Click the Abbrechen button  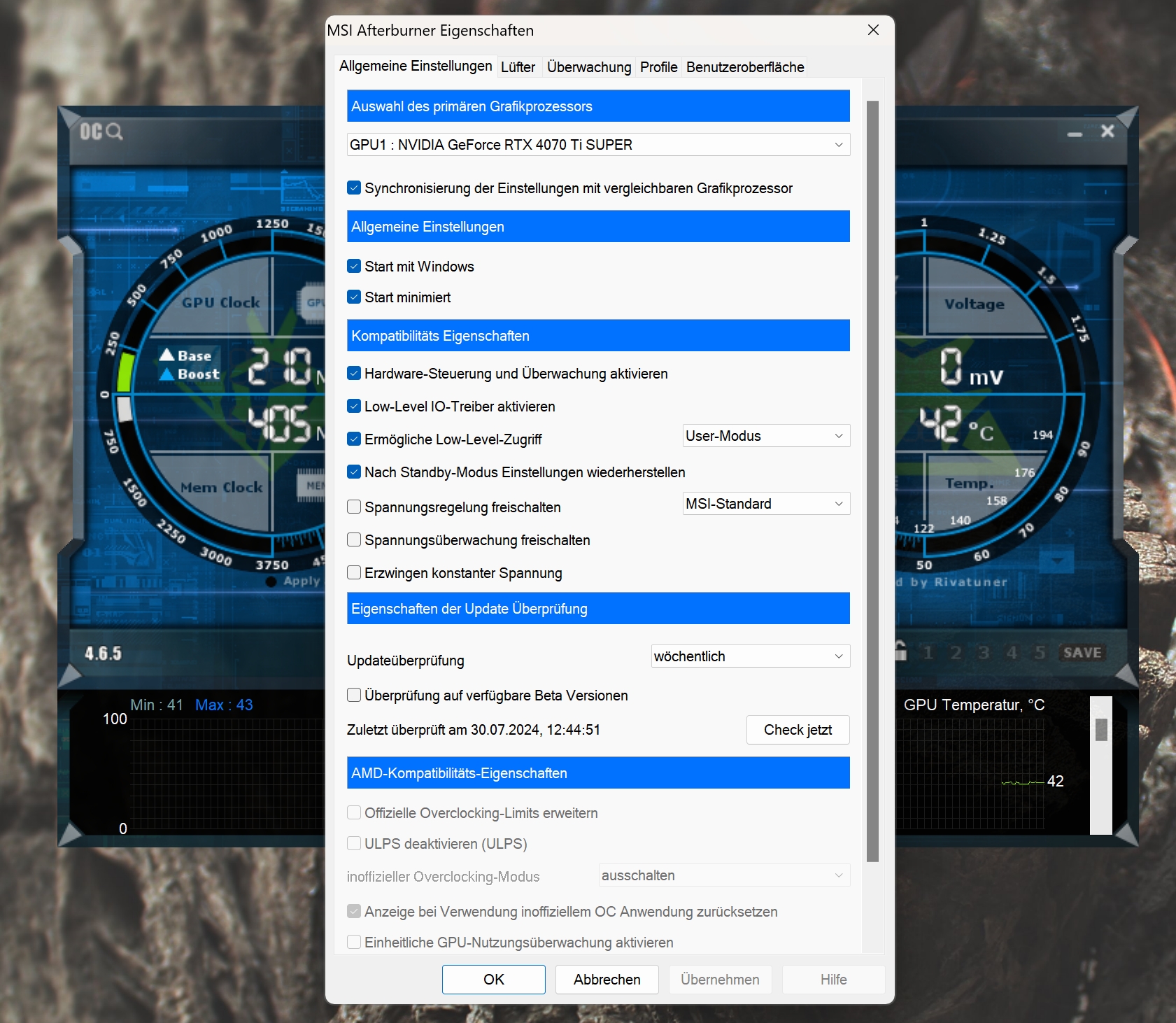point(607,980)
